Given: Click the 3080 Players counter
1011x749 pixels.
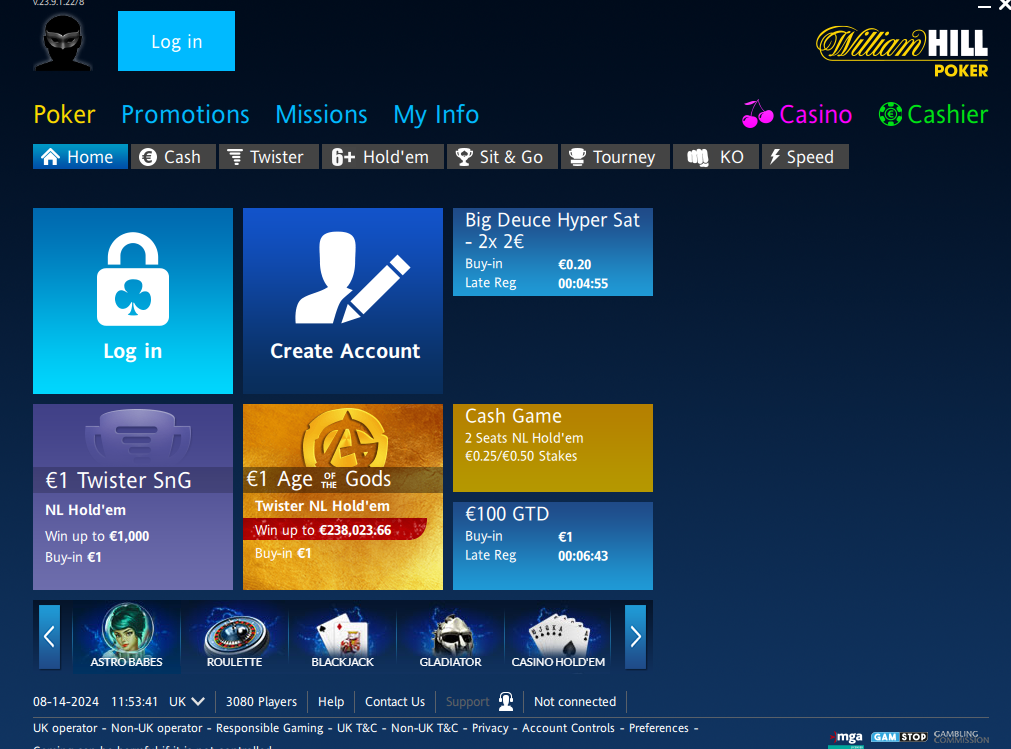Looking at the screenshot, I should tap(261, 701).
